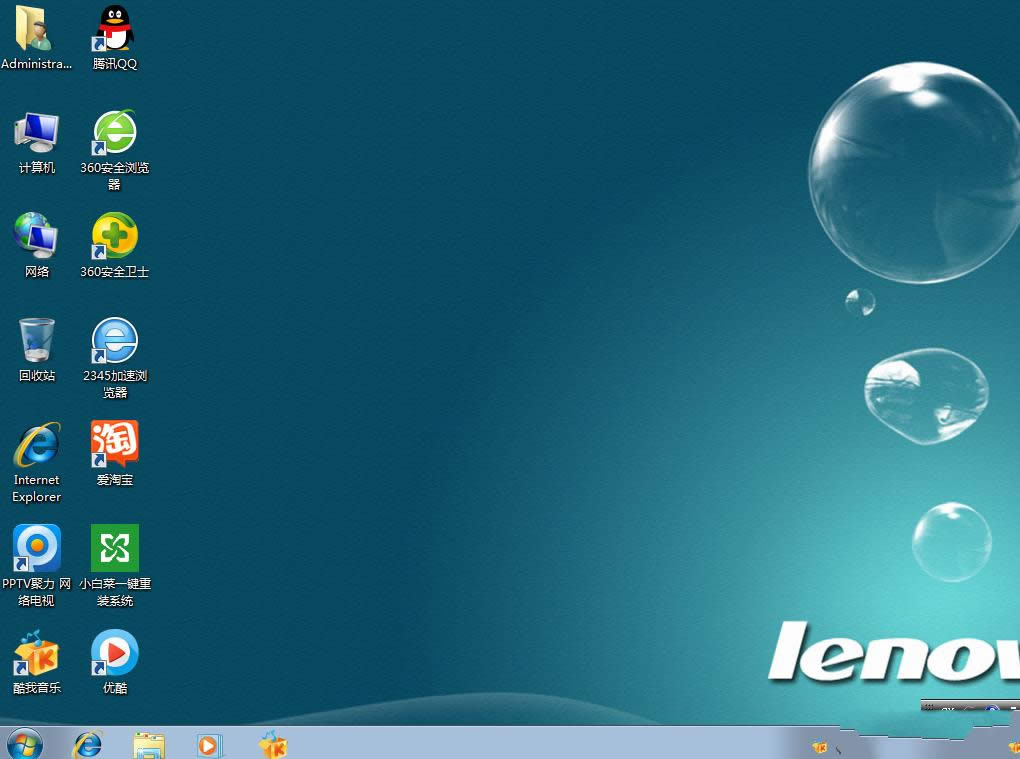
Task: Open 计算机 (Computer) on the desktop
Action: [36, 133]
